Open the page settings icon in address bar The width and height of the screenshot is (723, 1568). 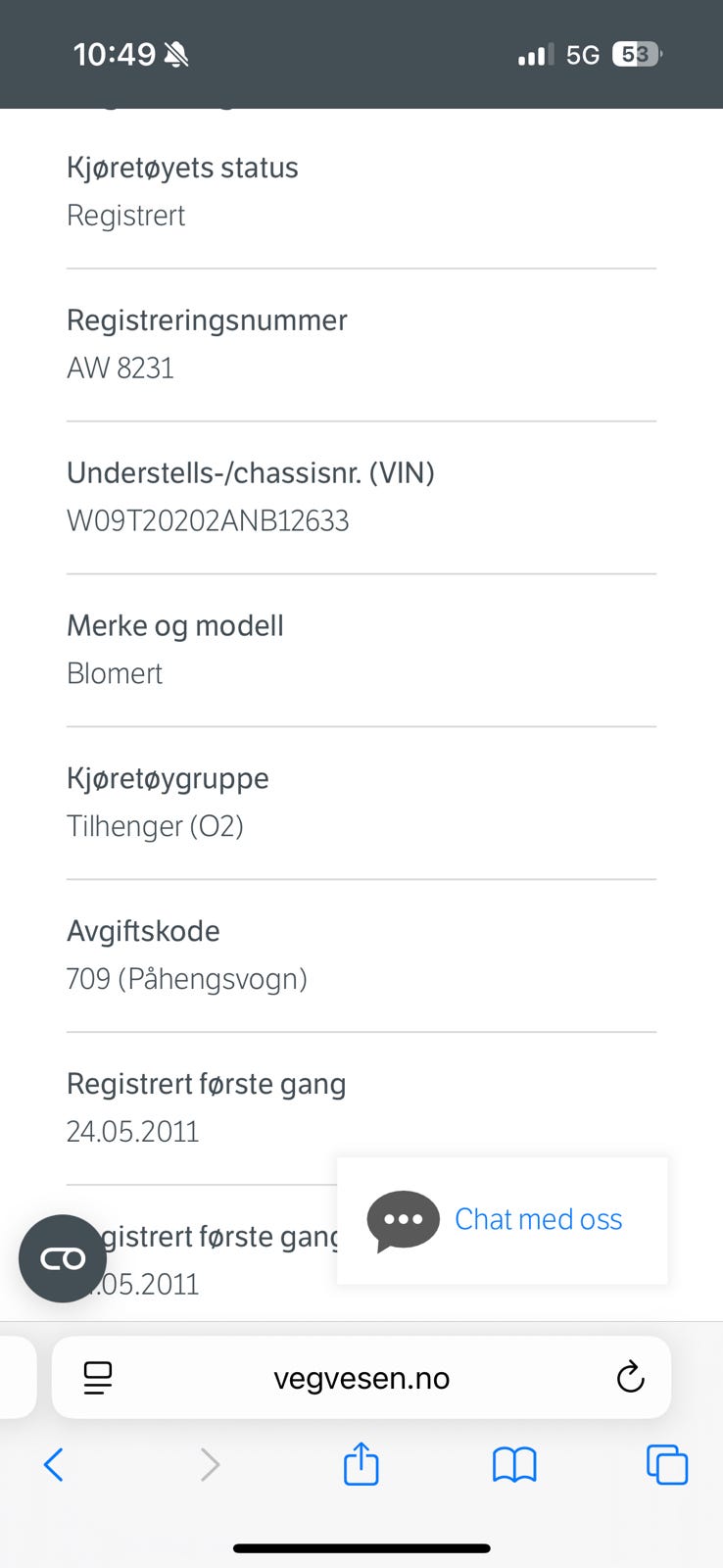(98, 1377)
